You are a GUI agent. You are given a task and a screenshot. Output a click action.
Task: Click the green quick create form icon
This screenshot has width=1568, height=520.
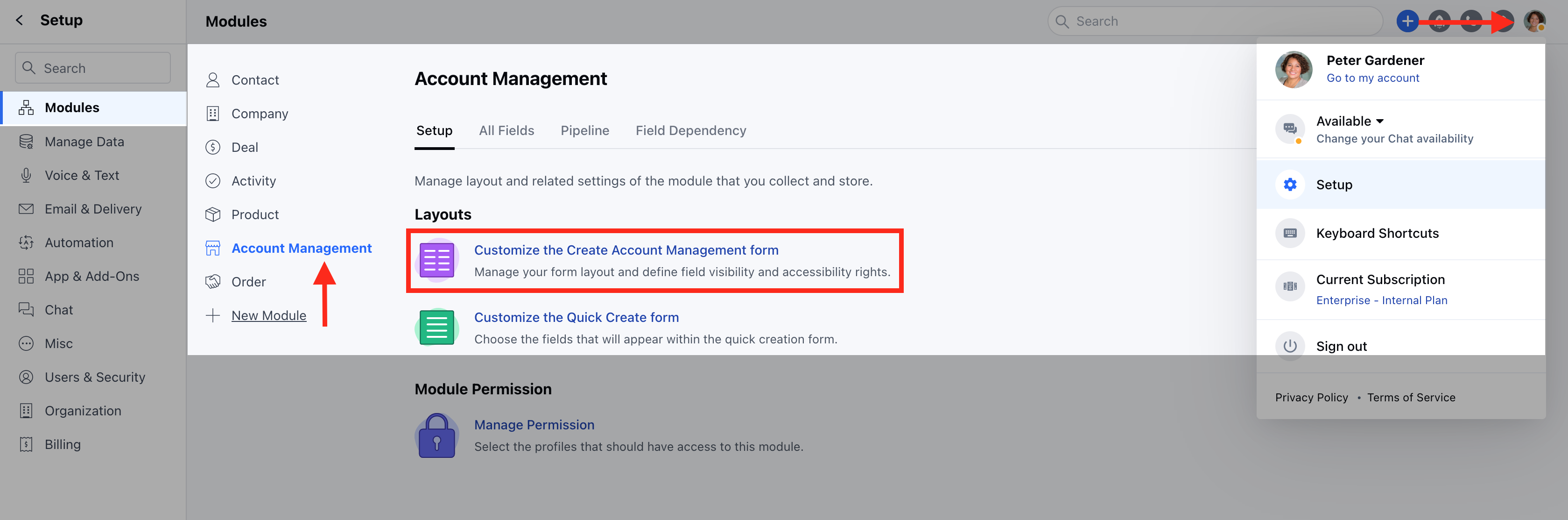[436, 328]
